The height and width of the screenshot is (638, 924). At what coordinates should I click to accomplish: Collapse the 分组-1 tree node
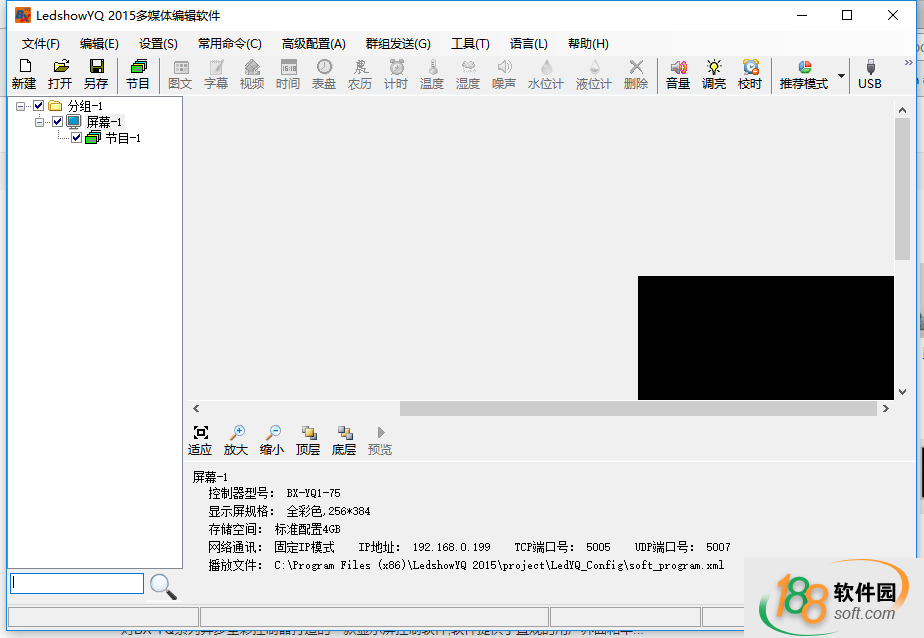point(21,106)
